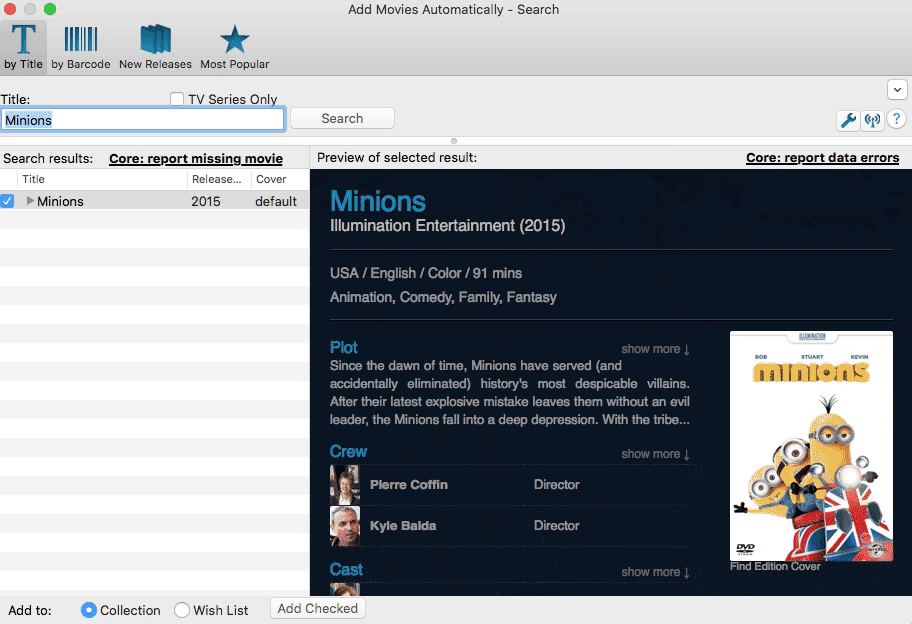Open help with the question mark icon
912x624 pixels.
pyautogui.click(x=897, y=119)
